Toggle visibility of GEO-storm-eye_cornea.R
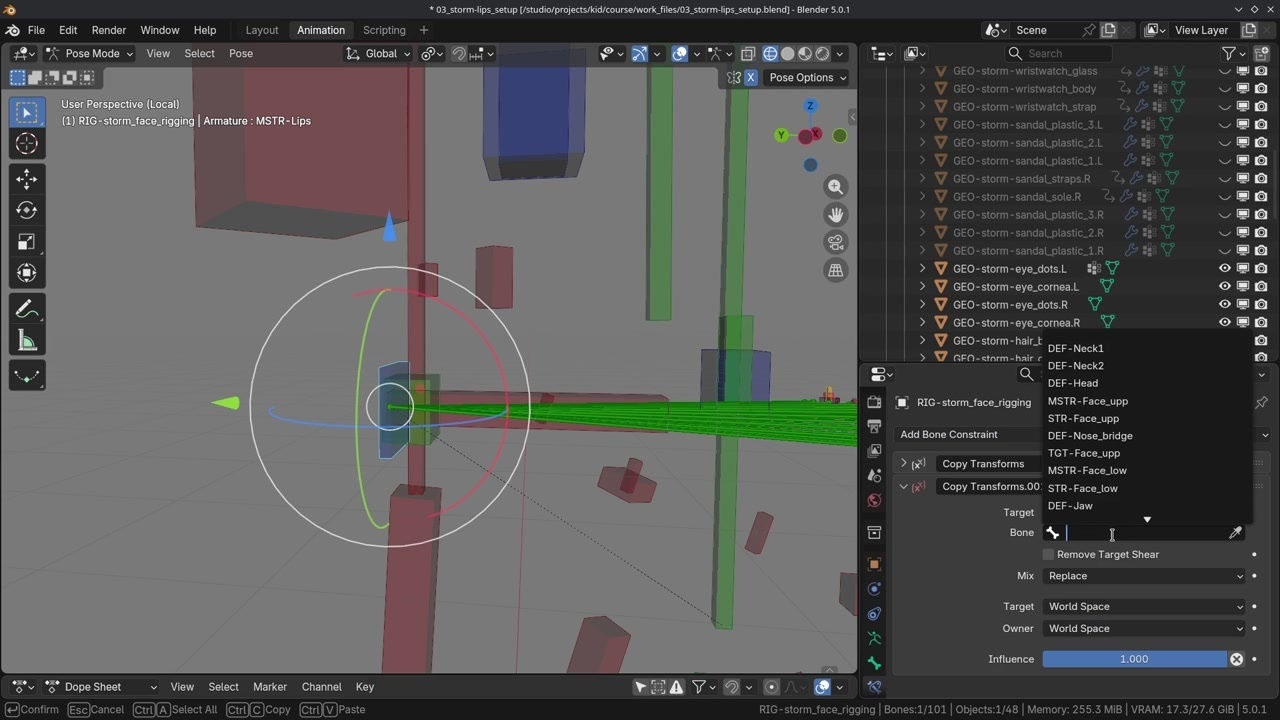Image resolution: width=1280 pixels, height=720 pixels. [1224, 322]
